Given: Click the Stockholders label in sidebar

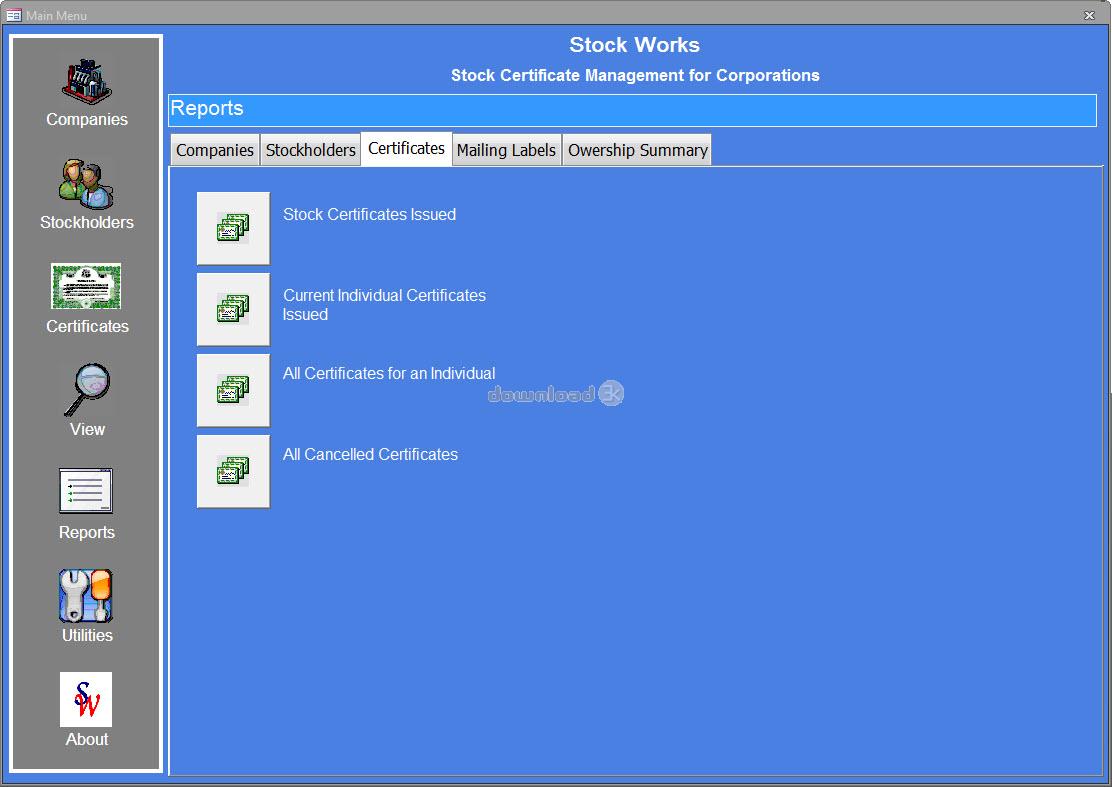Looking at the screenshot, I should (87, 222).
